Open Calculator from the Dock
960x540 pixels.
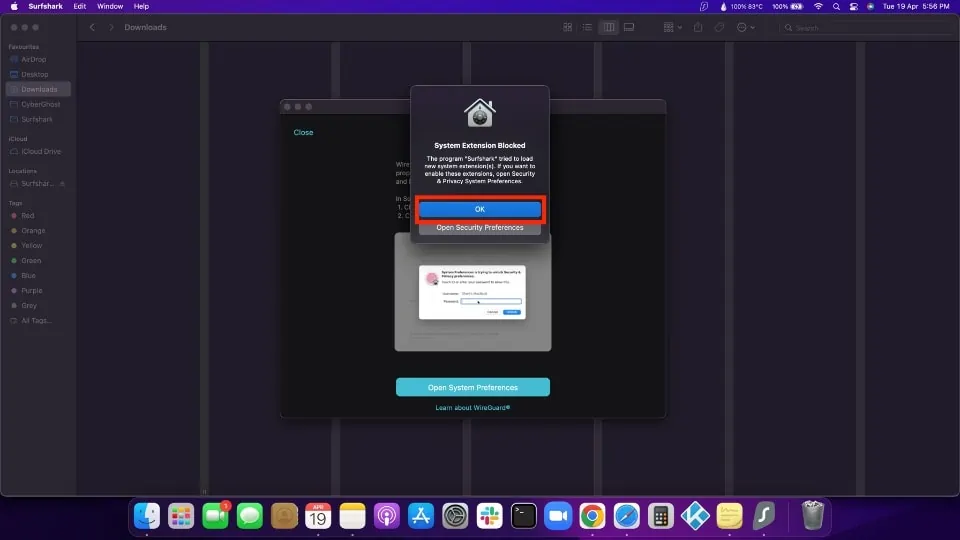click(661, 516)
